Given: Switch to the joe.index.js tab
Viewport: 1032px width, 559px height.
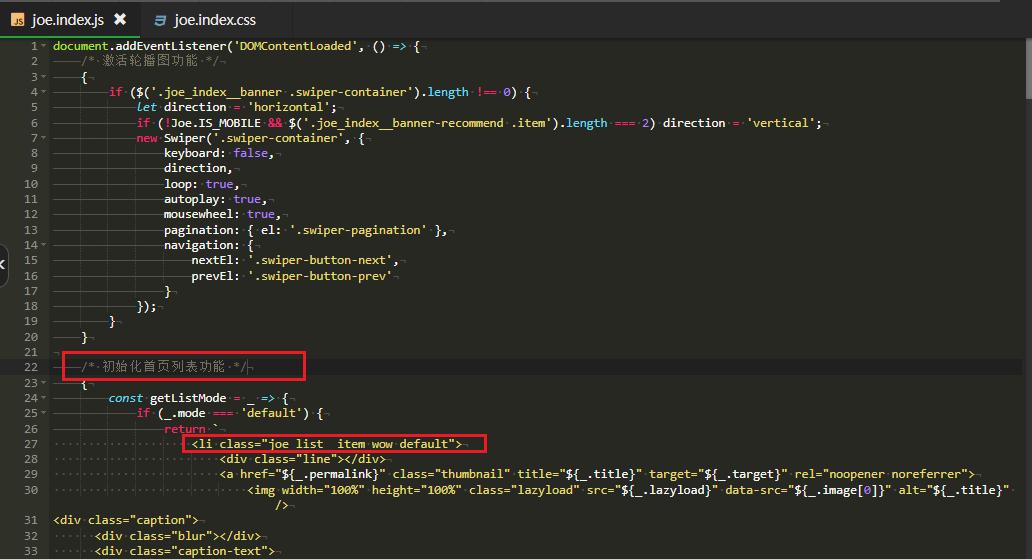Looking at the screenshot, I should coord(68,20).
